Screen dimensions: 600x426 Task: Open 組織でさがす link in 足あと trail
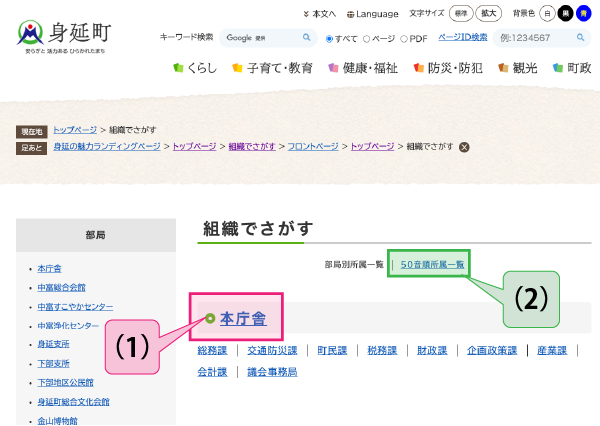click(252, 146)
